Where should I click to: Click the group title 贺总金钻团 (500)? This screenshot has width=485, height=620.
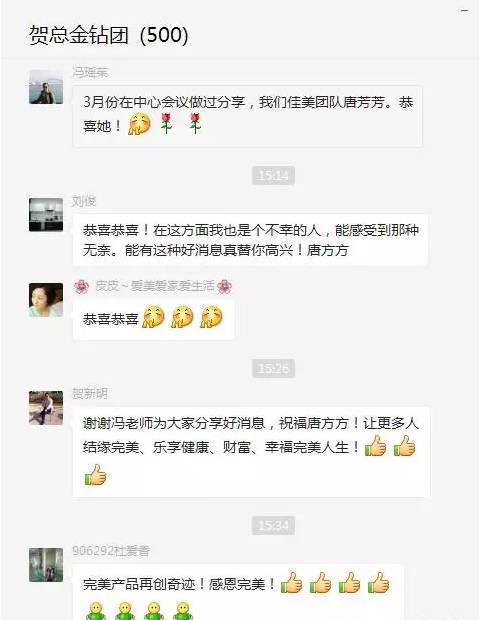point(108,35)
